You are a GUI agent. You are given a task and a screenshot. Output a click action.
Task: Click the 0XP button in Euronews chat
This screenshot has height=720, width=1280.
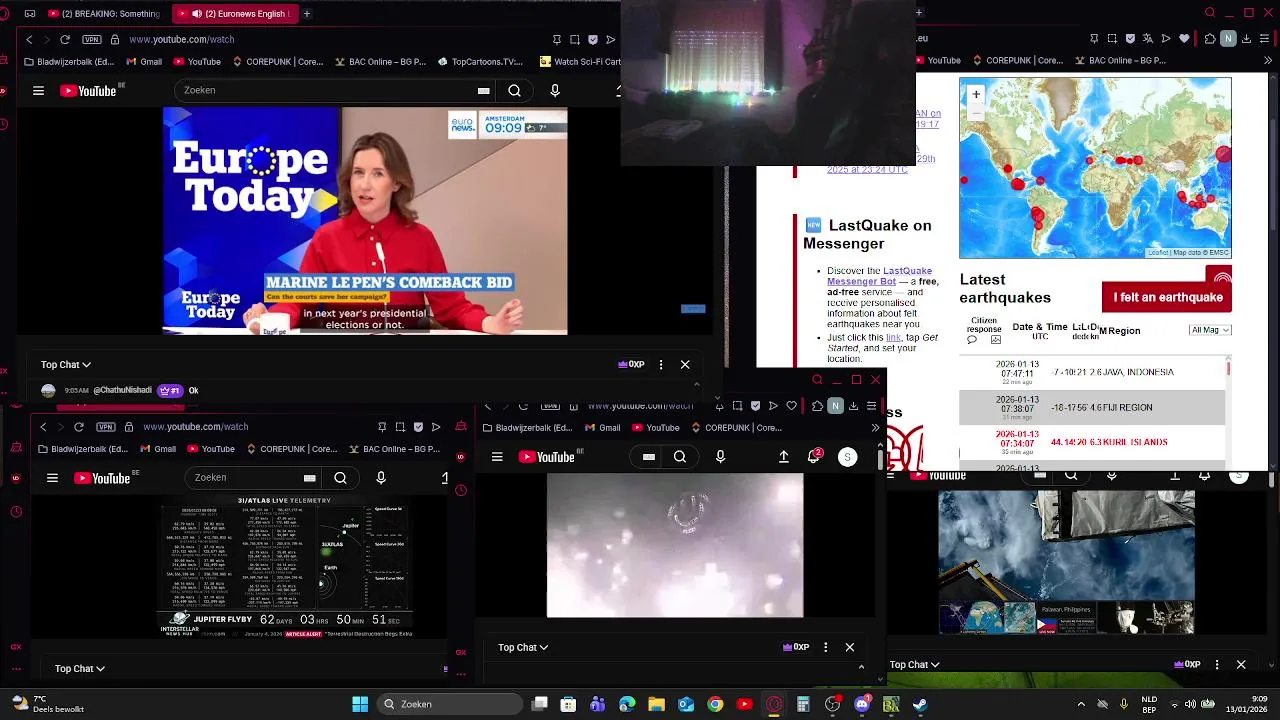631,364
